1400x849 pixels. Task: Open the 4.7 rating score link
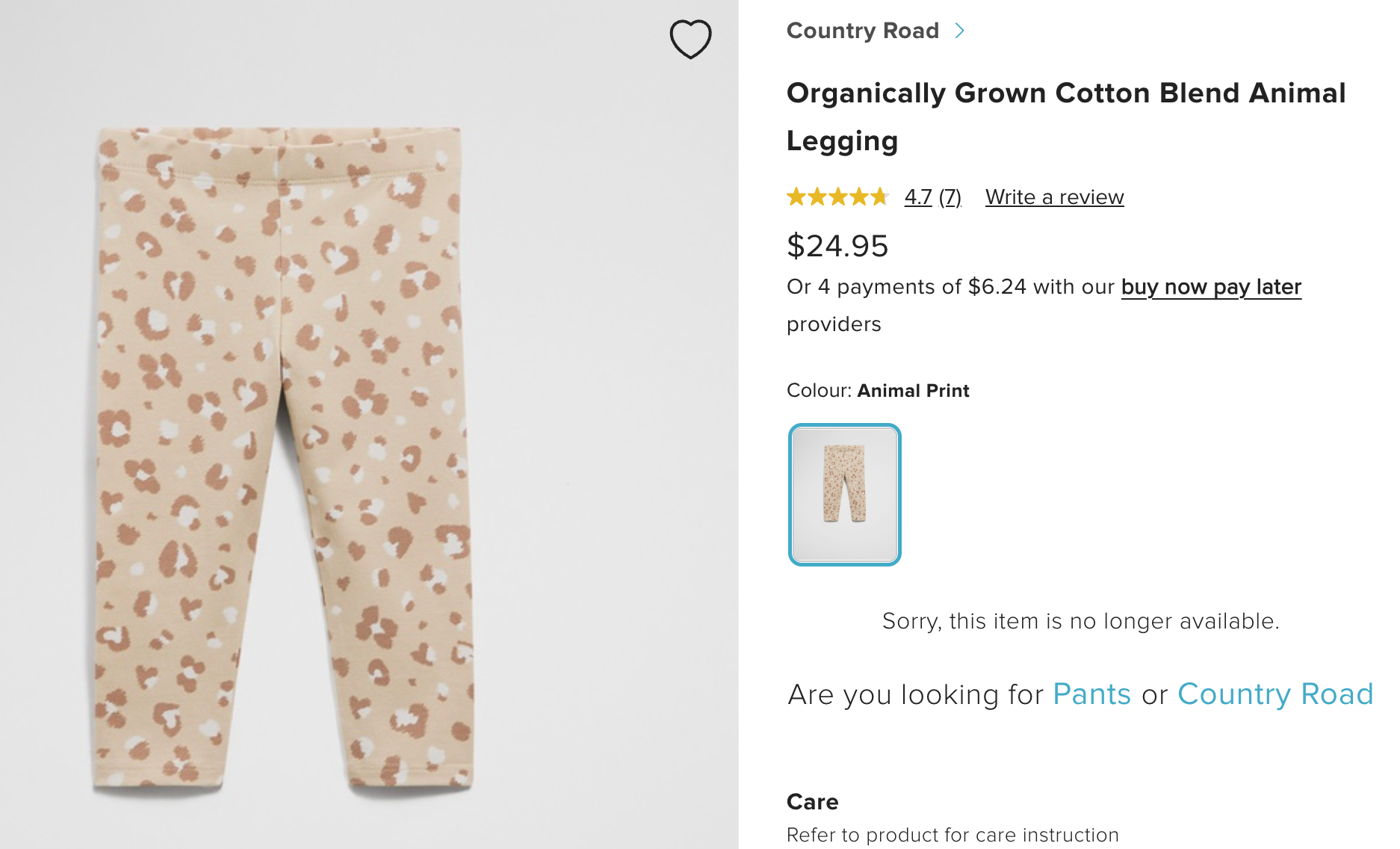(x=918, y=197)
